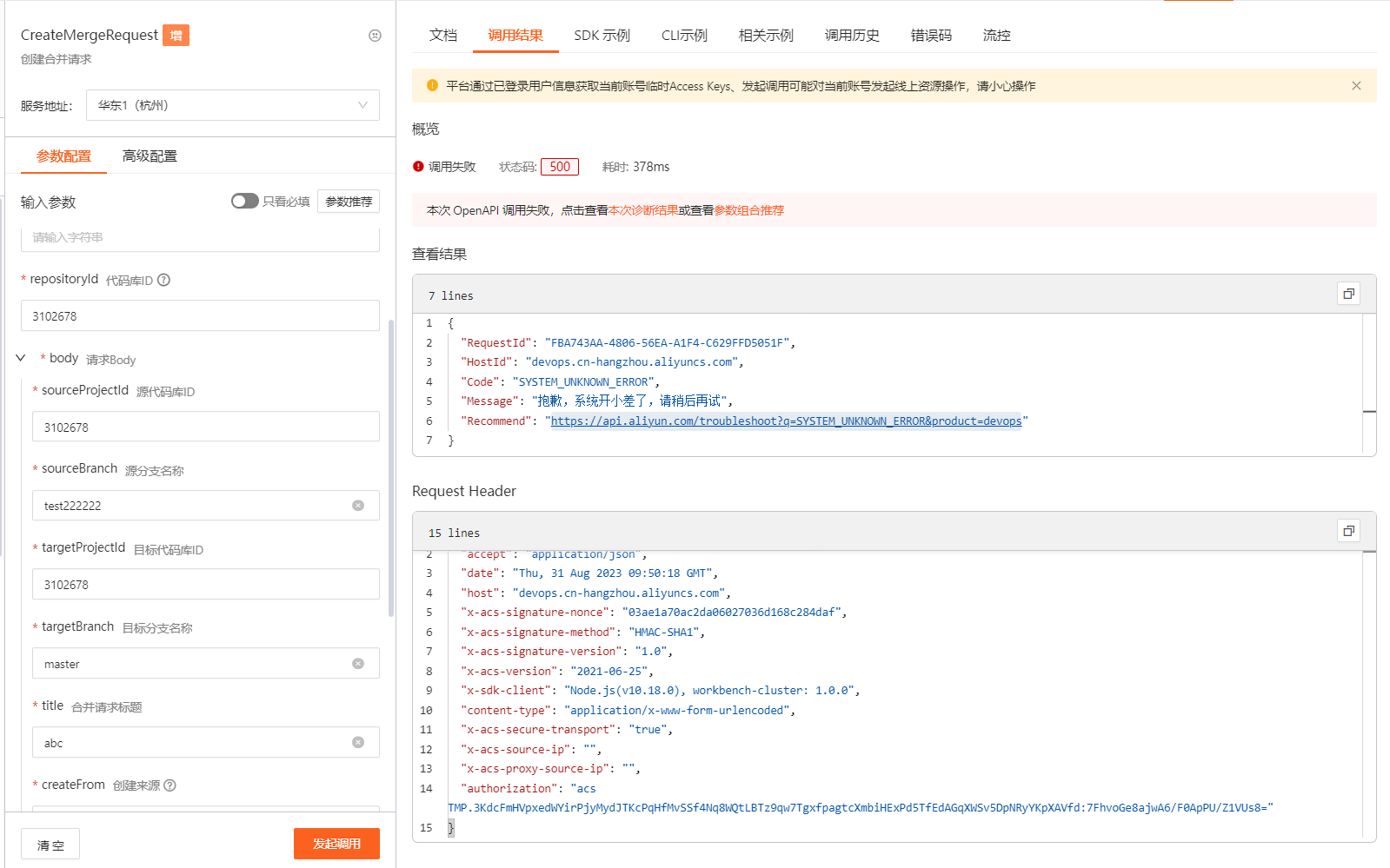Click the 请输入字符串 input field
The image size is (1390, 868).
tap(200, 239)
